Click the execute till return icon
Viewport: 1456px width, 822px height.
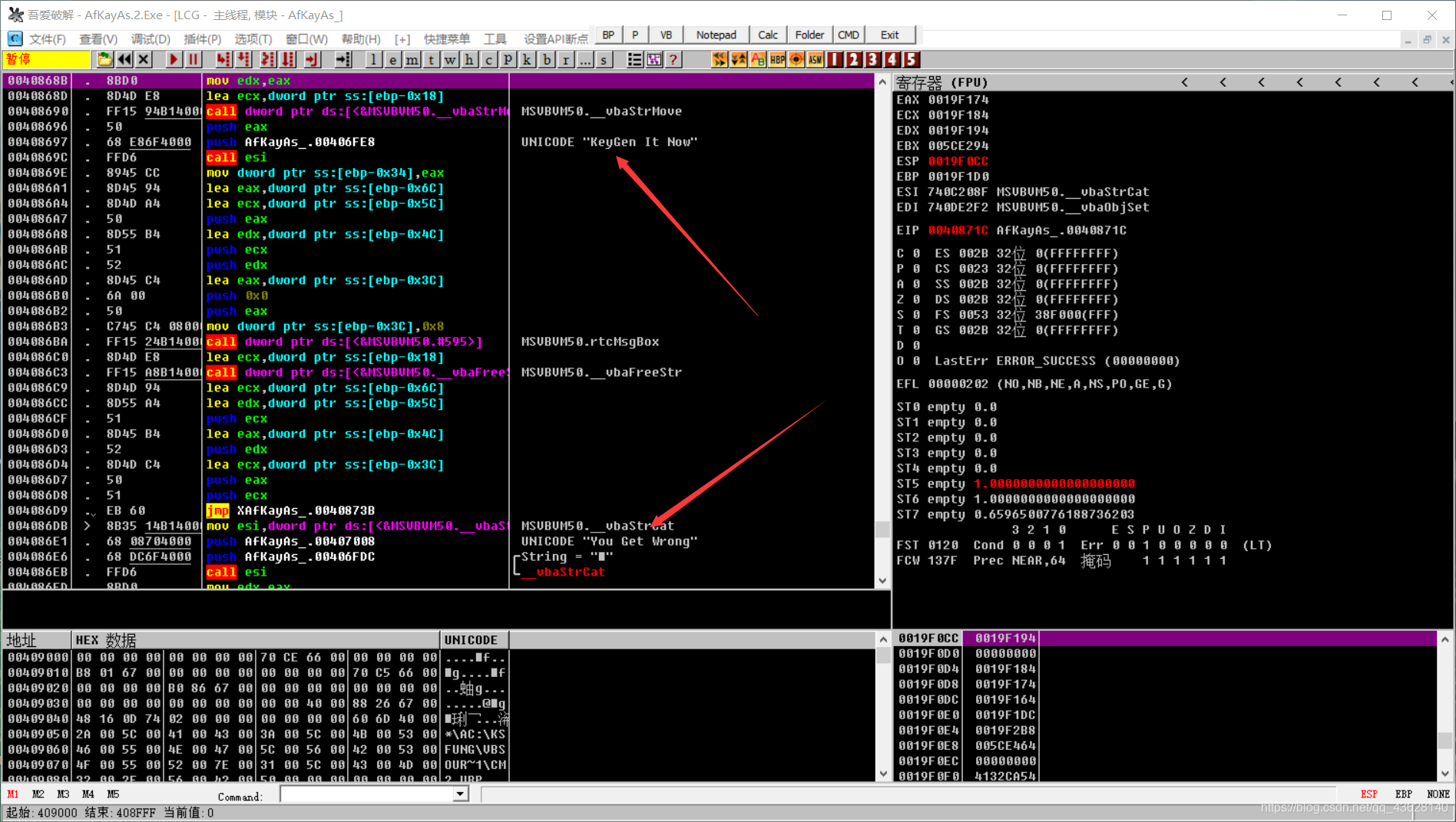pyautogui.click(x=311, y=60)
